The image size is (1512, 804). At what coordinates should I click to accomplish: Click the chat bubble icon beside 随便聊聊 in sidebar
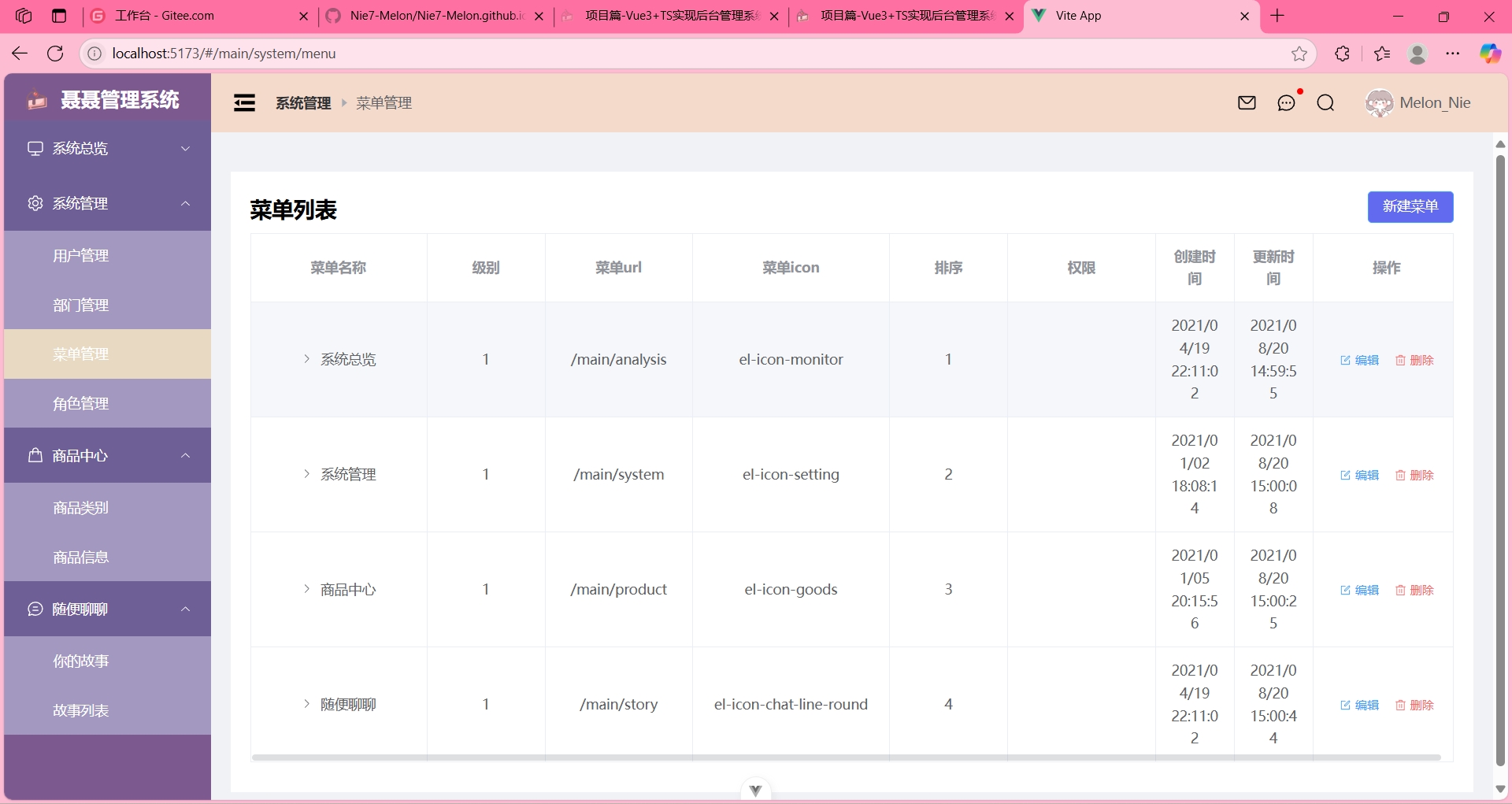pyautogui.click(x=35, y=609)
